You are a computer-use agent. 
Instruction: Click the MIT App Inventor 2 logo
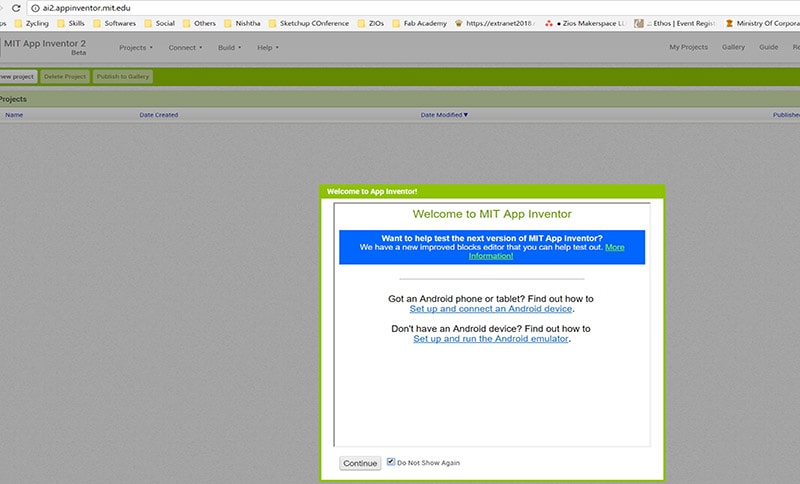(45, 46)
